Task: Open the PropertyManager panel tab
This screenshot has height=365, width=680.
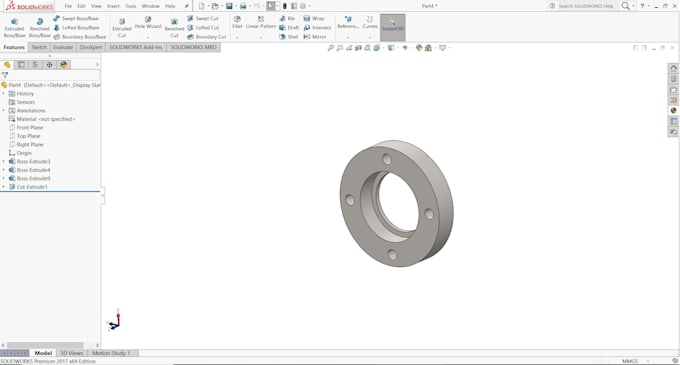Action: coord(21,65)
